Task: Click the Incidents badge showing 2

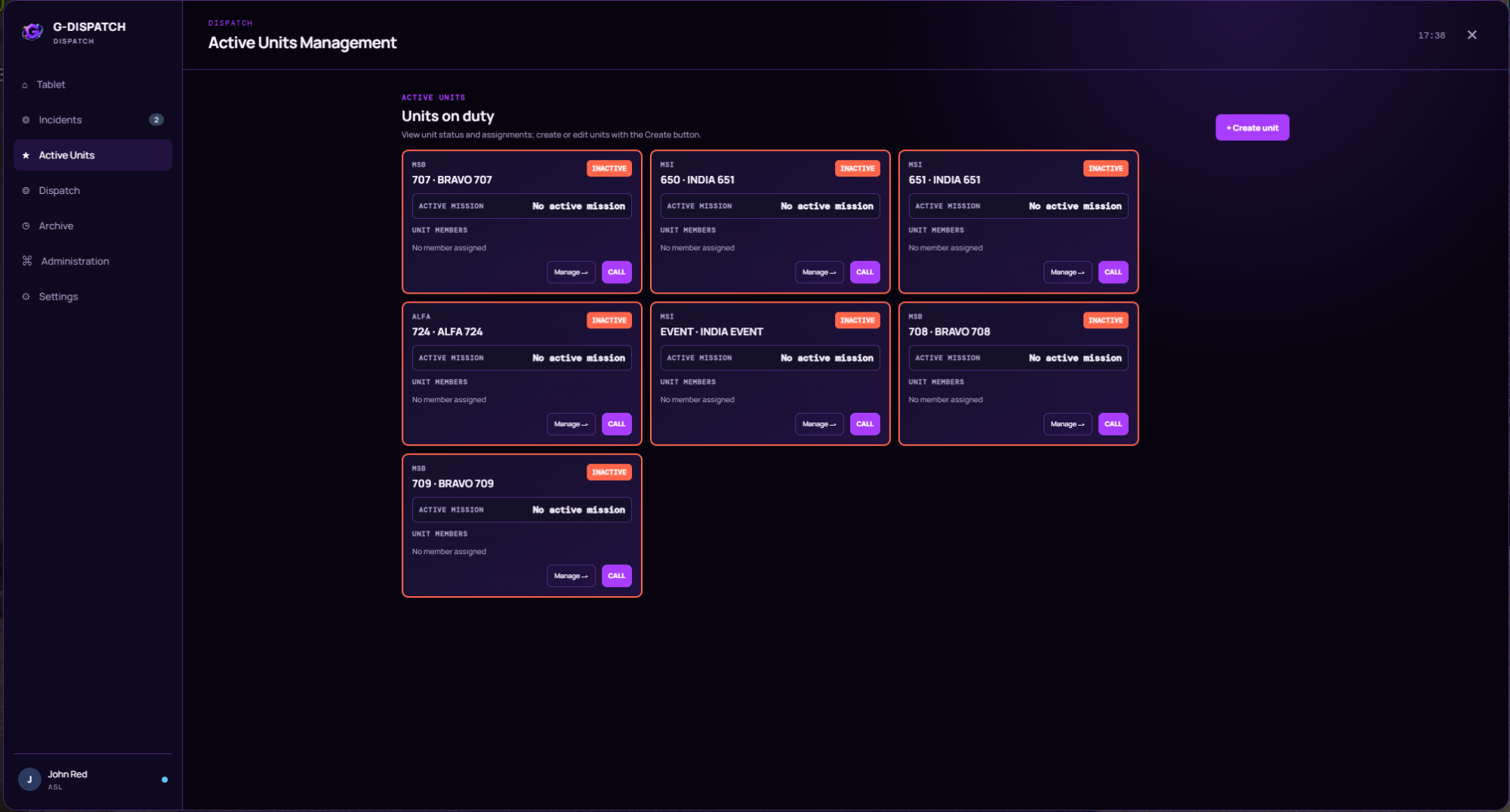Action: 156,120
